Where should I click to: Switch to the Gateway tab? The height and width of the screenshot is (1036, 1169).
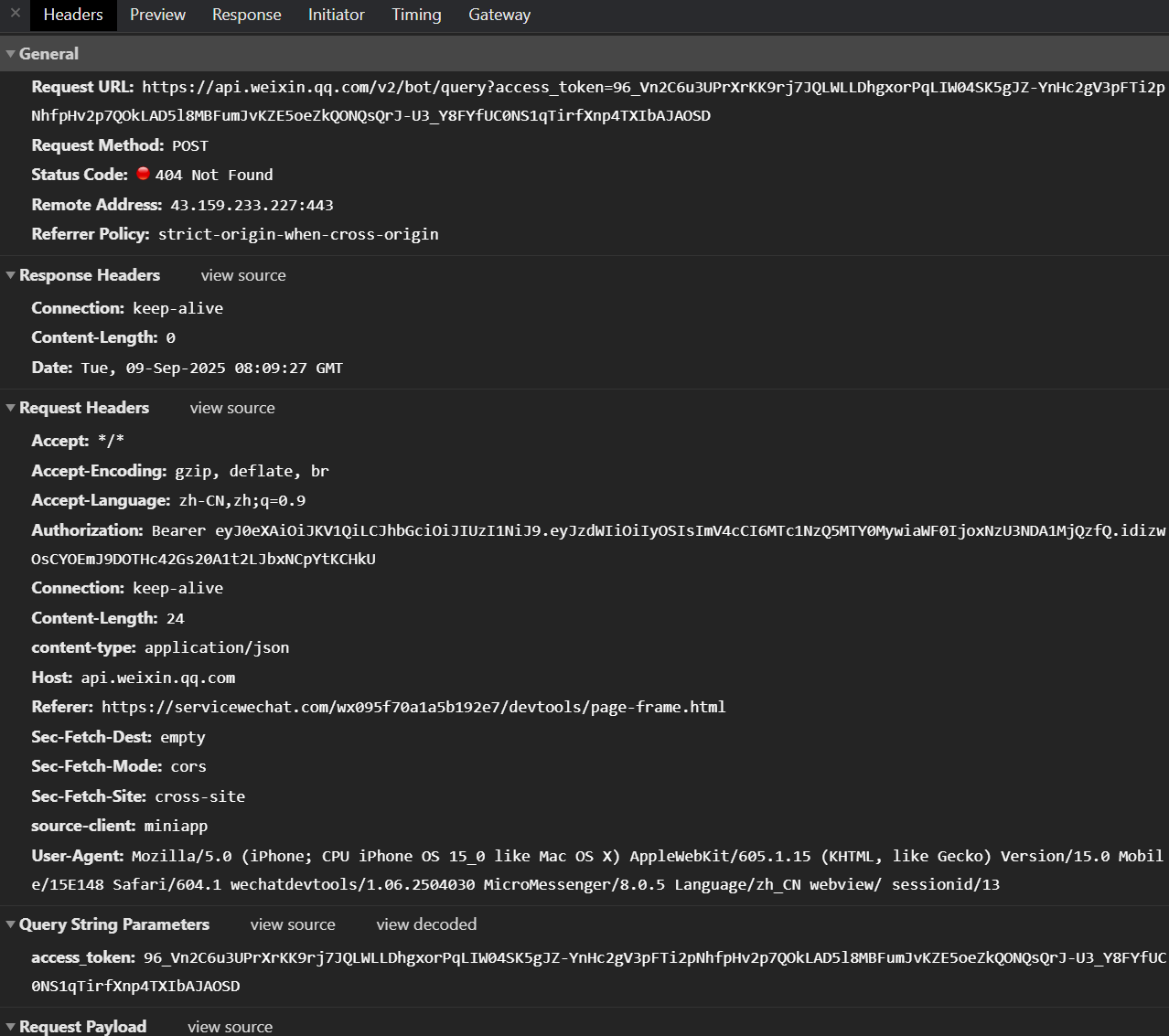tap(499, 15)
